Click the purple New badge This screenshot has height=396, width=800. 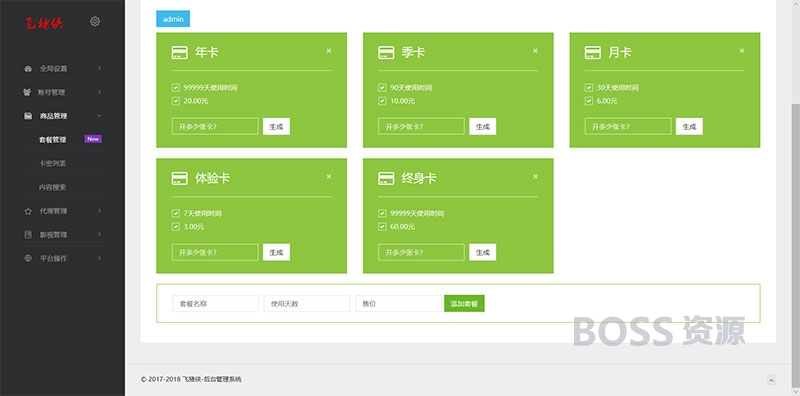click(93, 139)
